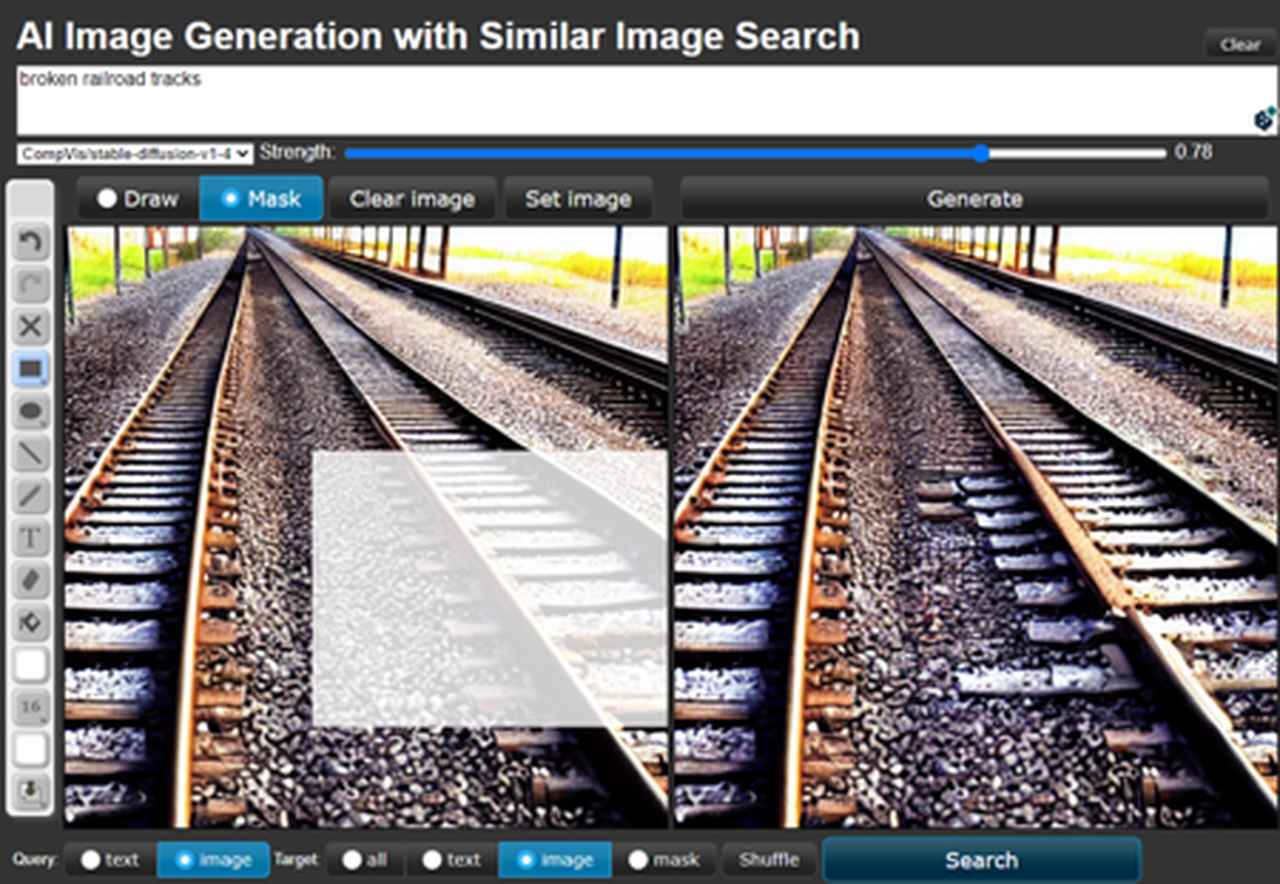
Task: Click the download icon in the tool sidebar
Action: click(x=31, y=793)
